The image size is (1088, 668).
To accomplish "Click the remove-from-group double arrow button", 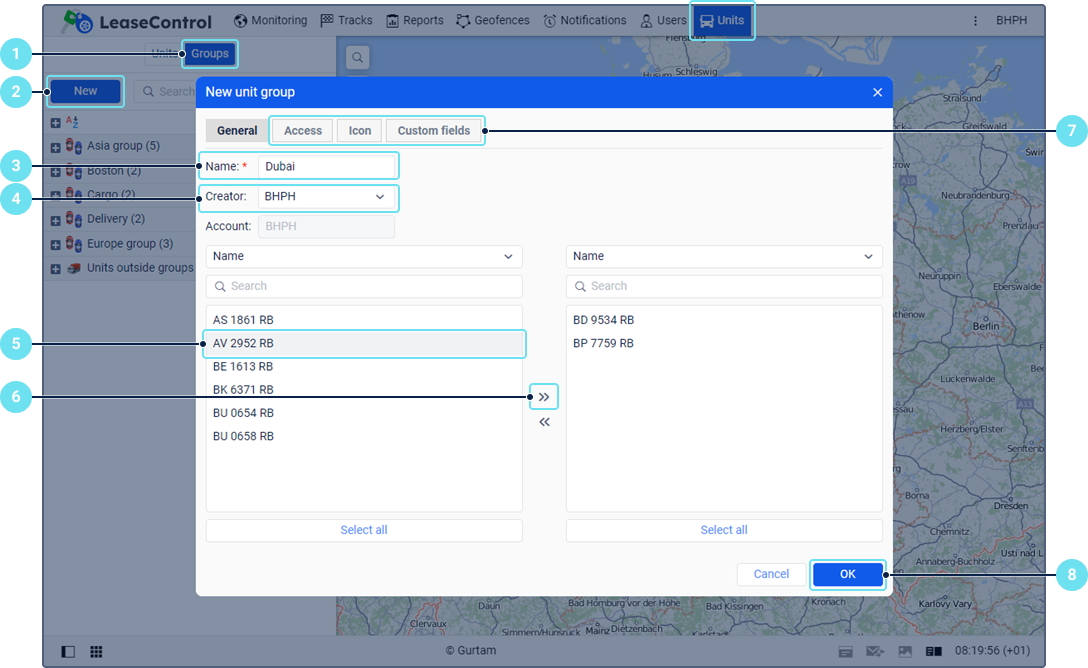I will pos(544,422).
